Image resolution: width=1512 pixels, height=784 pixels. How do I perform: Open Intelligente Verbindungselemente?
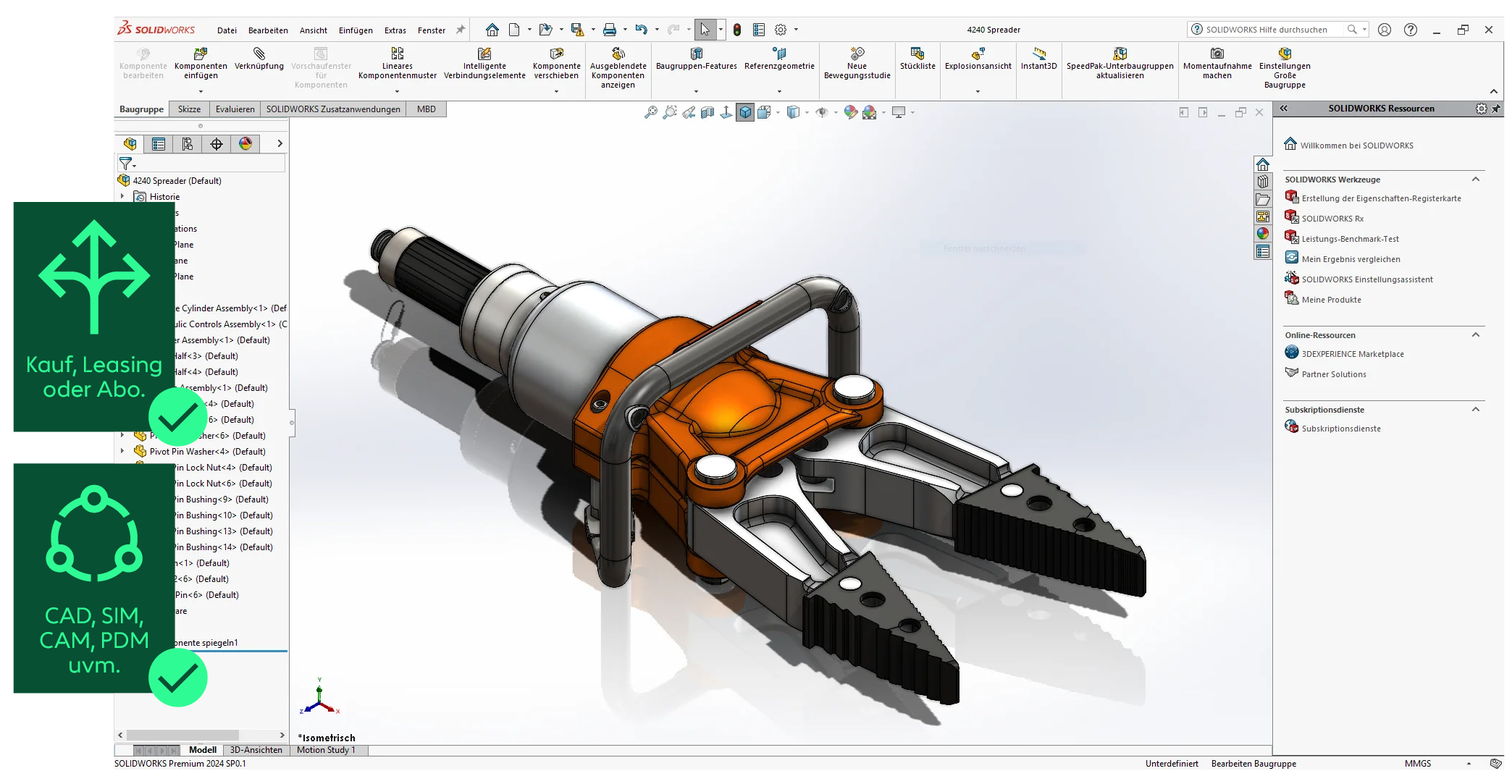pyautogui.click(x=484, y=64)
